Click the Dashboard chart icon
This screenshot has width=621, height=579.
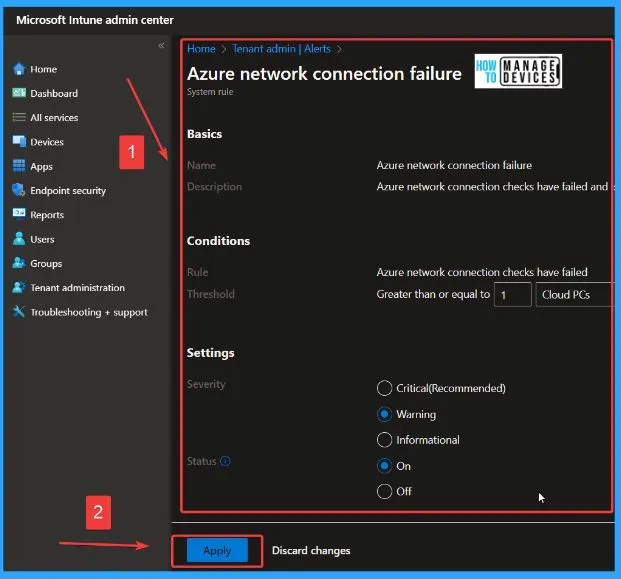tap(19, 93)
